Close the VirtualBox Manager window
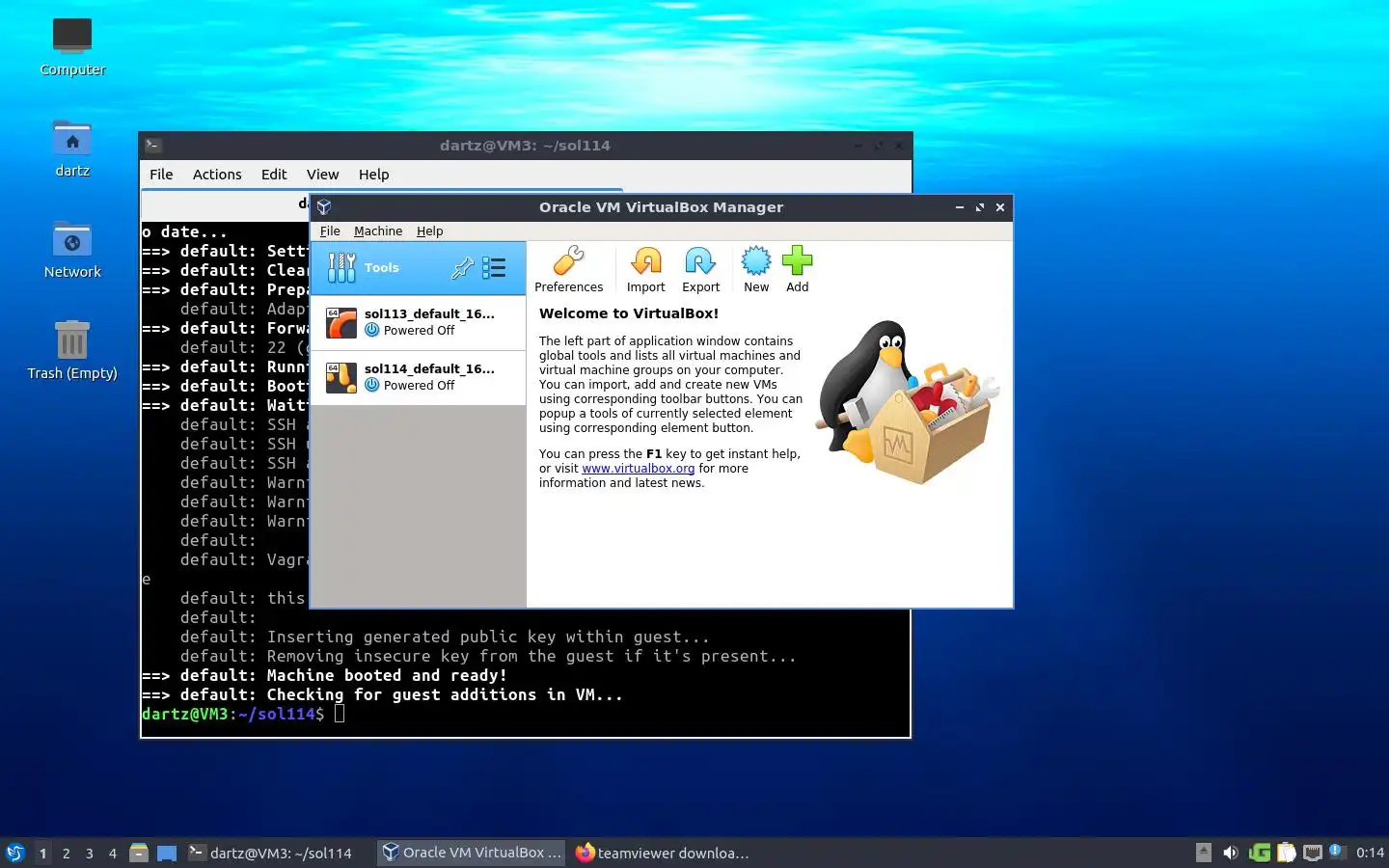 pos(1000,207)
